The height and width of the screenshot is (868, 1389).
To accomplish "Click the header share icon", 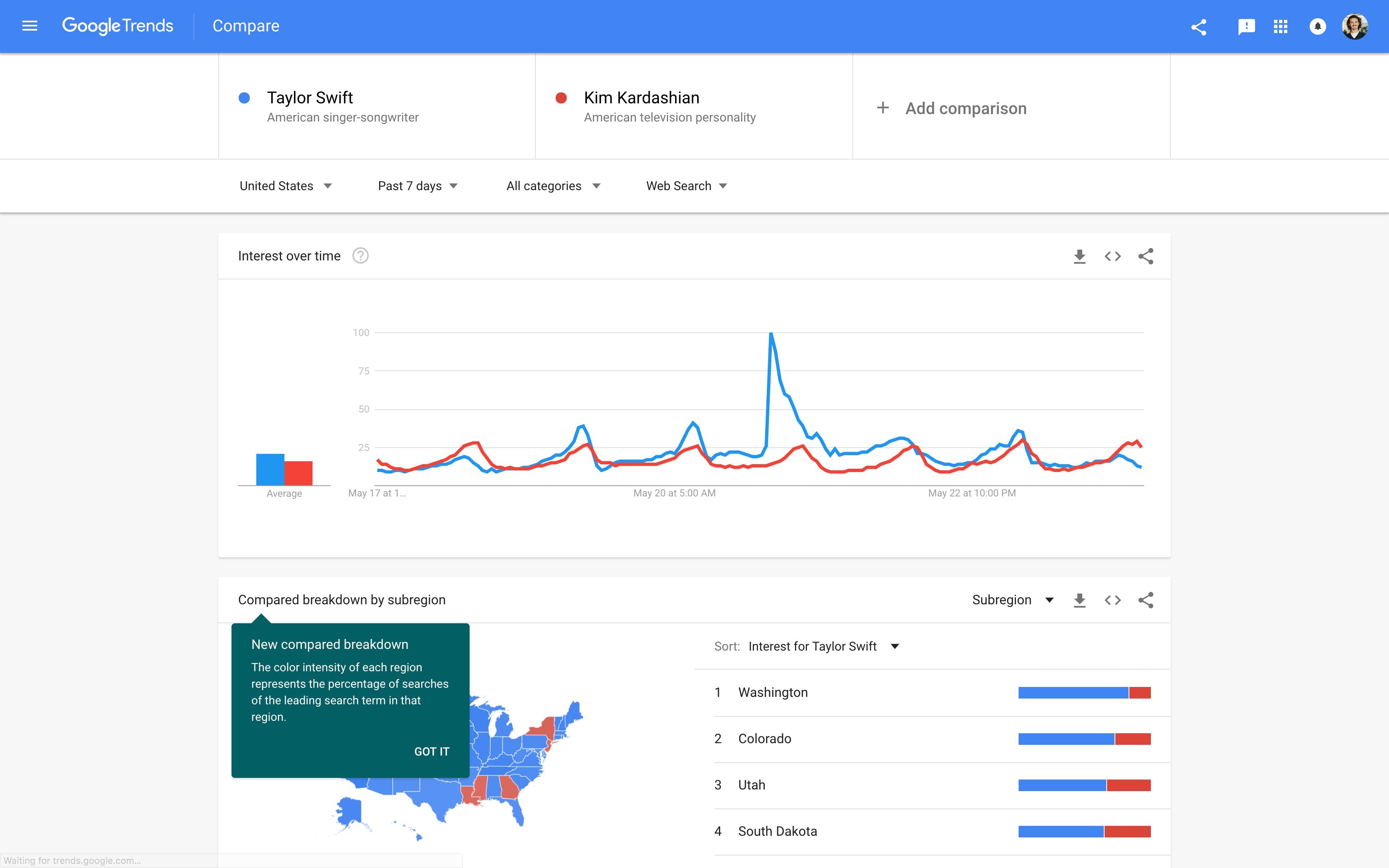I will tap(1198, 27).
